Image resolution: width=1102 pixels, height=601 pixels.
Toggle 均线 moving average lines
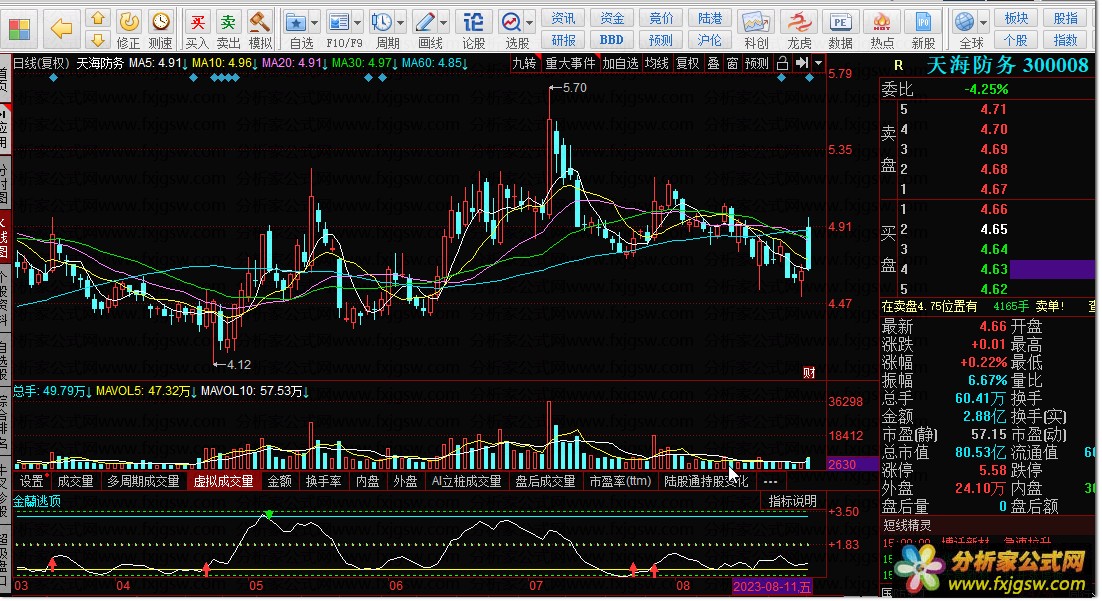pyautogui.click(x=656, y=63)
